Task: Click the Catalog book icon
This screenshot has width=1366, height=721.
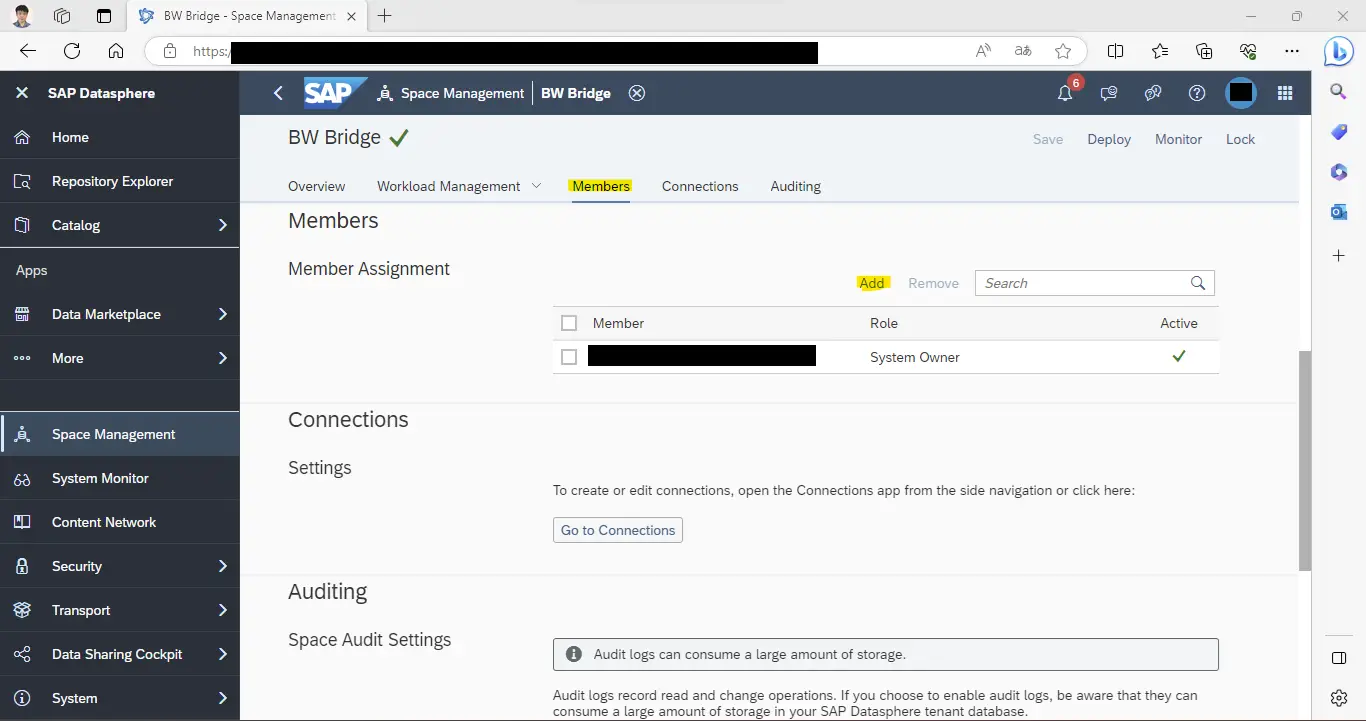Action: coord(22,225)
